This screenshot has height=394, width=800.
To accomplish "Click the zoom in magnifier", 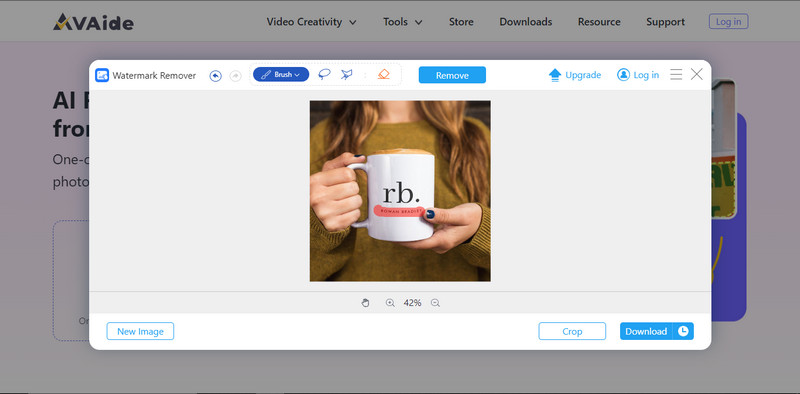I will click(x=390, y=303).
